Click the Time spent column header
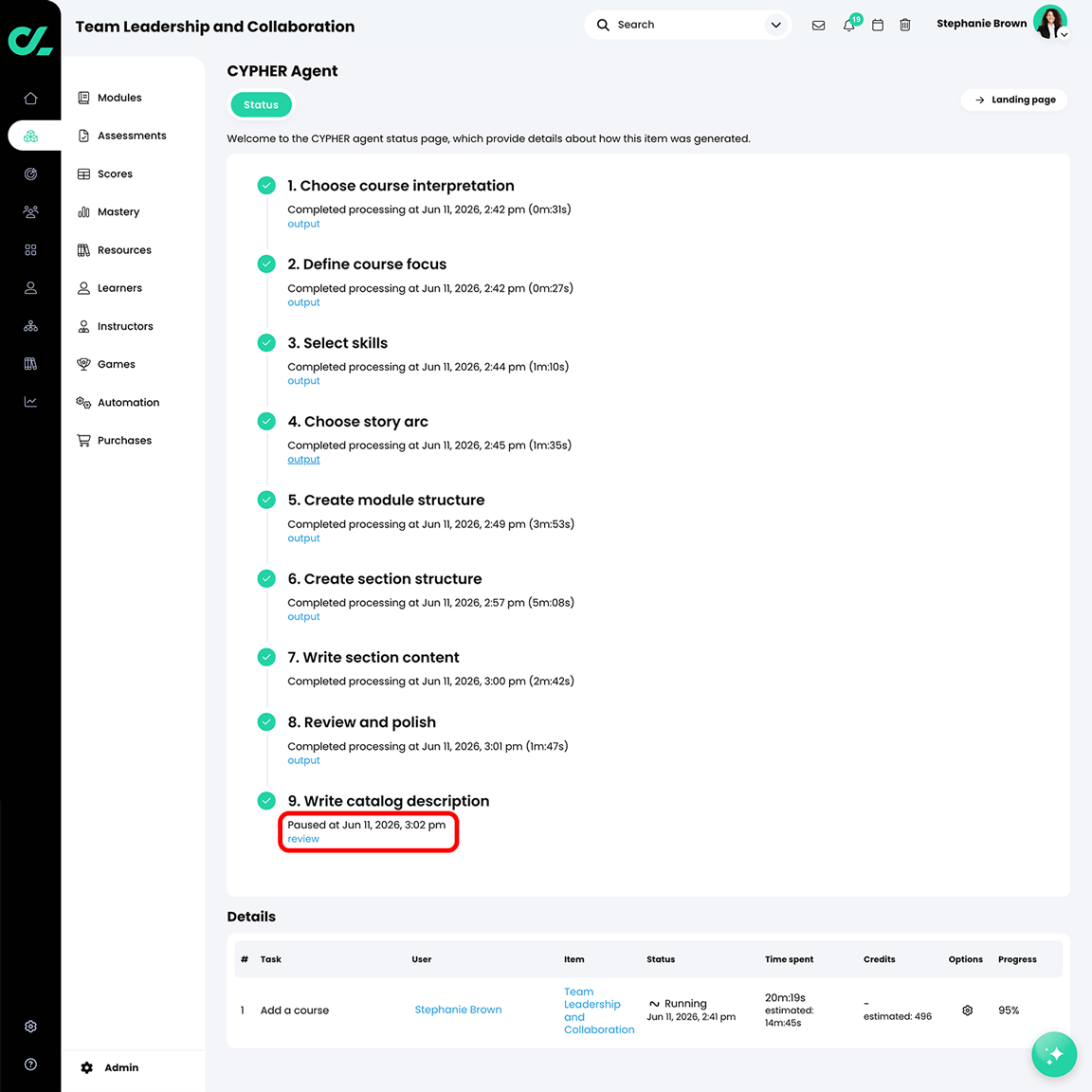 point(789,959)
